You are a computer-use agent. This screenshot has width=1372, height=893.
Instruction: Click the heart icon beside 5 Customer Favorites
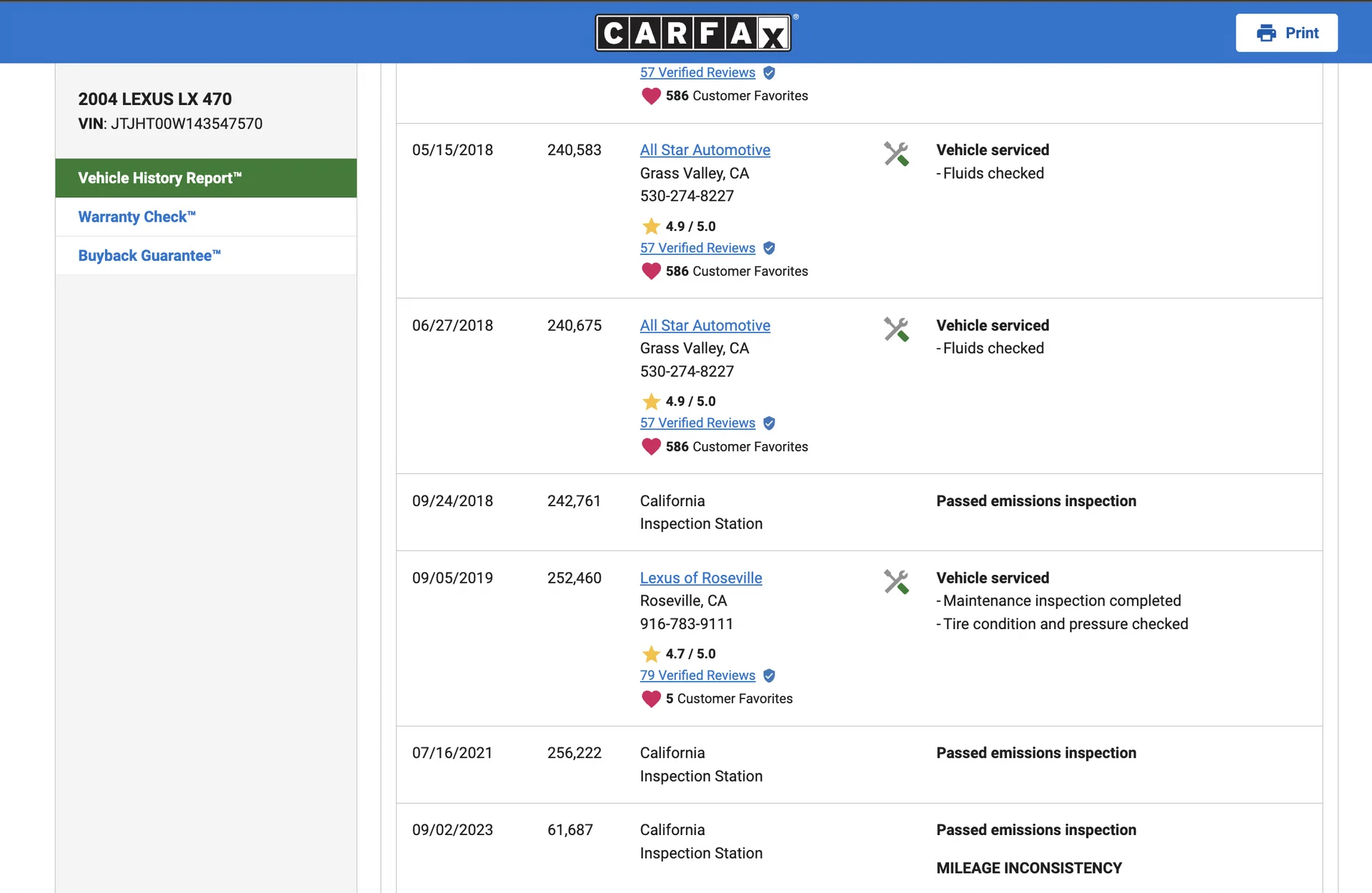click(651, 699)
